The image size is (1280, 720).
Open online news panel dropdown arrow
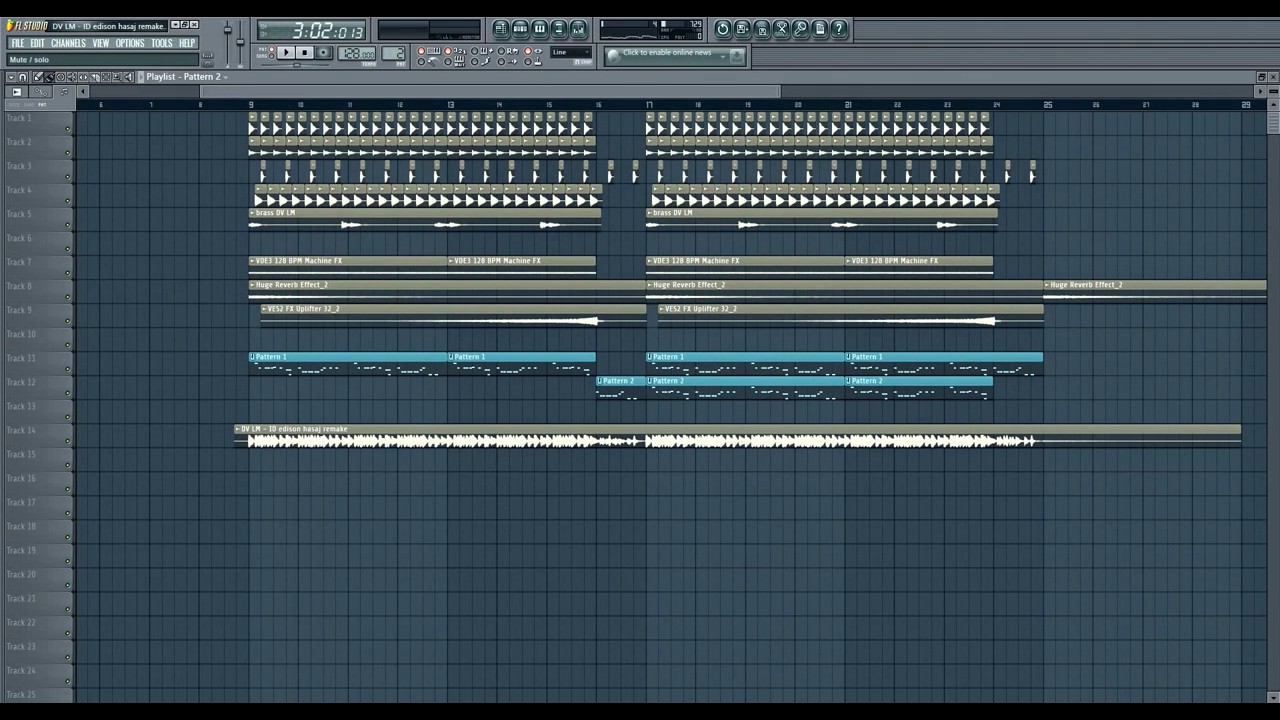pos(722,56)
